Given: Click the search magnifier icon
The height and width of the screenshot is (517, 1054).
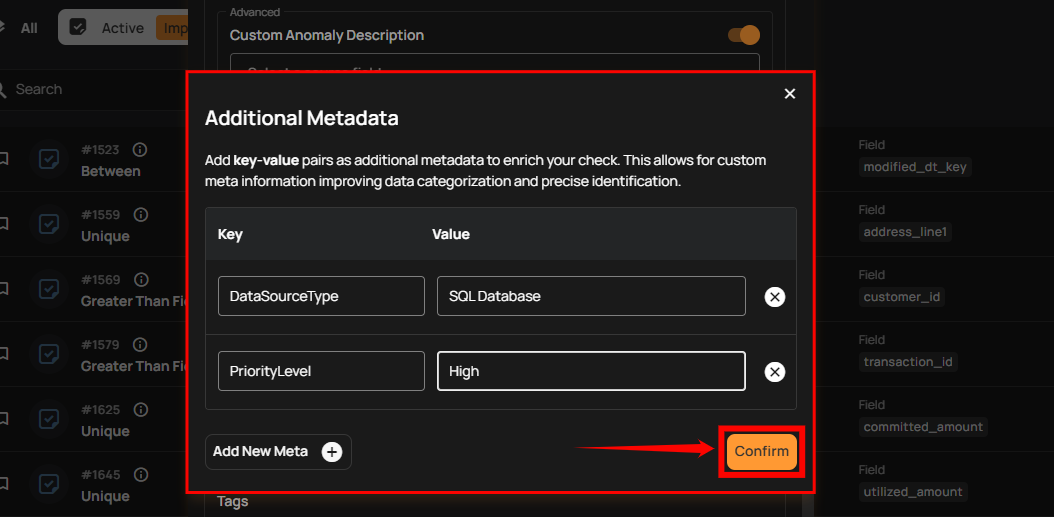Looking at the screenshot, I should point(4,90).
